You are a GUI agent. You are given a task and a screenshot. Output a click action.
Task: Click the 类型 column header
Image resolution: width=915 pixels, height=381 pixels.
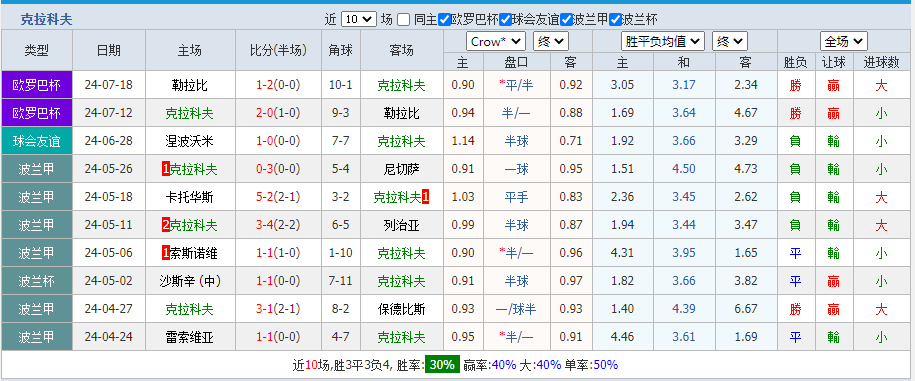[36, 50]
